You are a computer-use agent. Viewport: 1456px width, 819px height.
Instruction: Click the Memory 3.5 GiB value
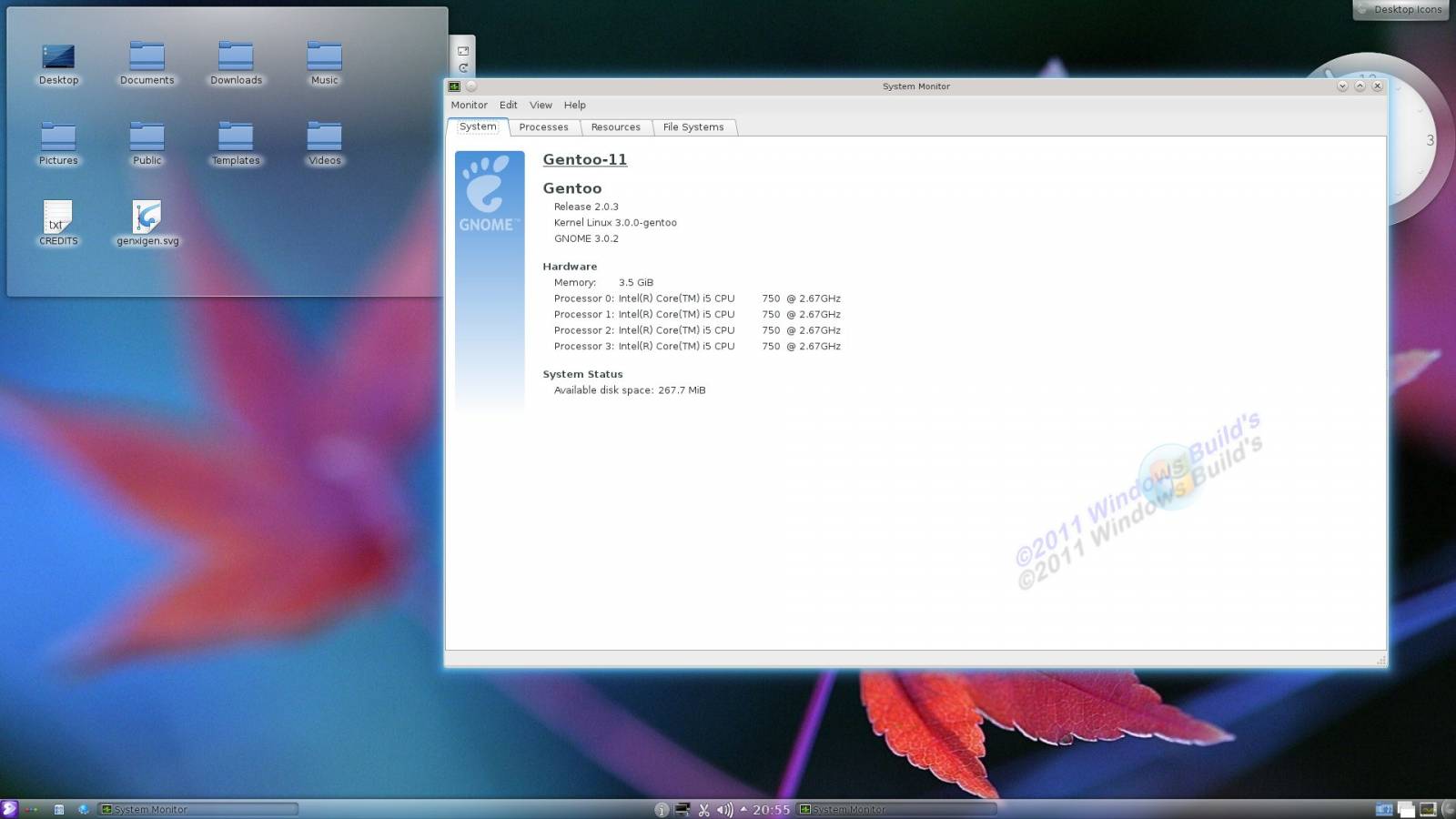pos(636,283)
